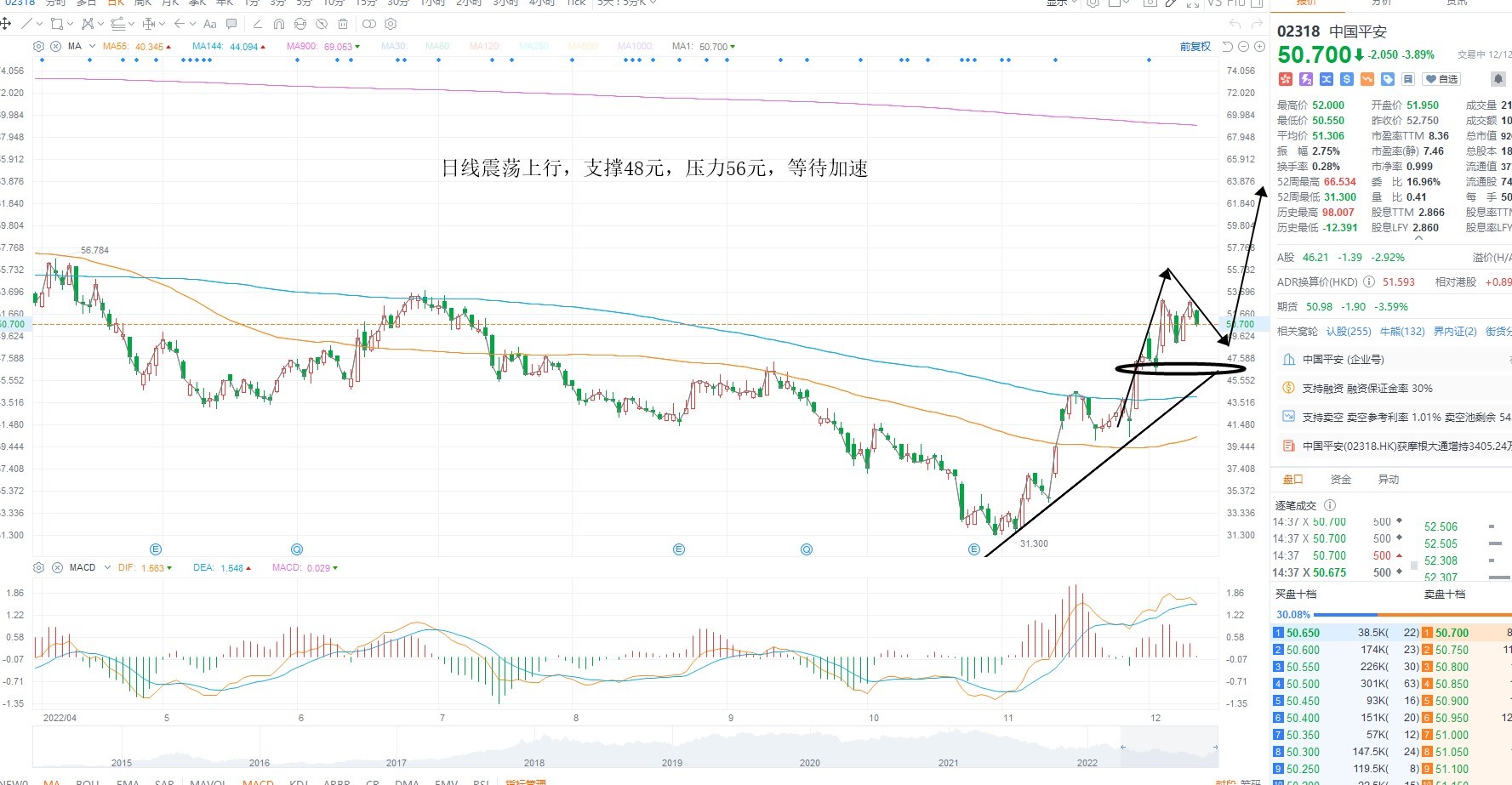Toggle hide all drawings eye
The width and height of the screenshot is (1512, 785).
[x=322, y=24]
